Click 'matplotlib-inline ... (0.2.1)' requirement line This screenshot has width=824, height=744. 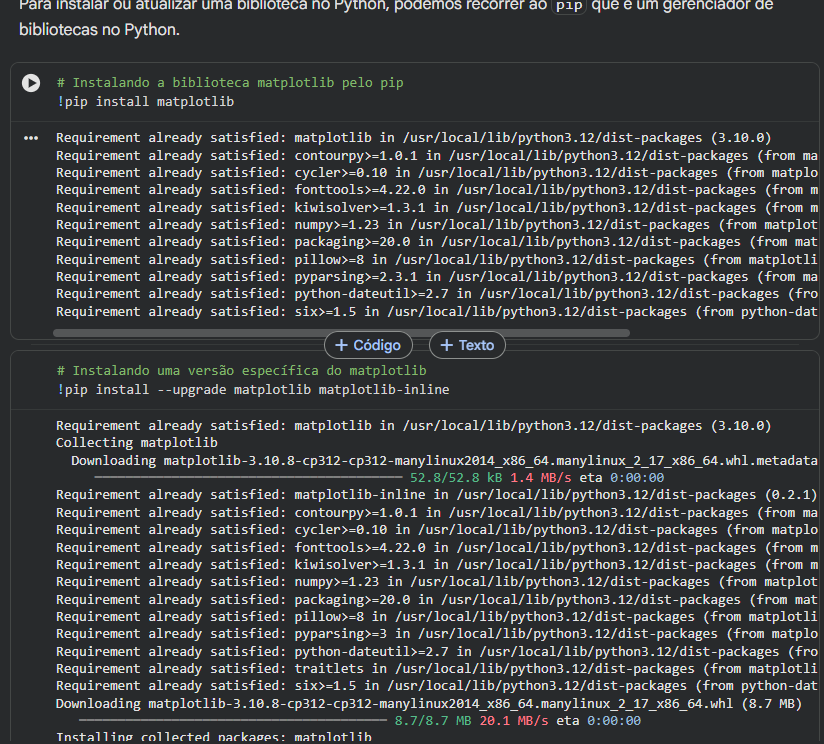(x=437, y=494)
